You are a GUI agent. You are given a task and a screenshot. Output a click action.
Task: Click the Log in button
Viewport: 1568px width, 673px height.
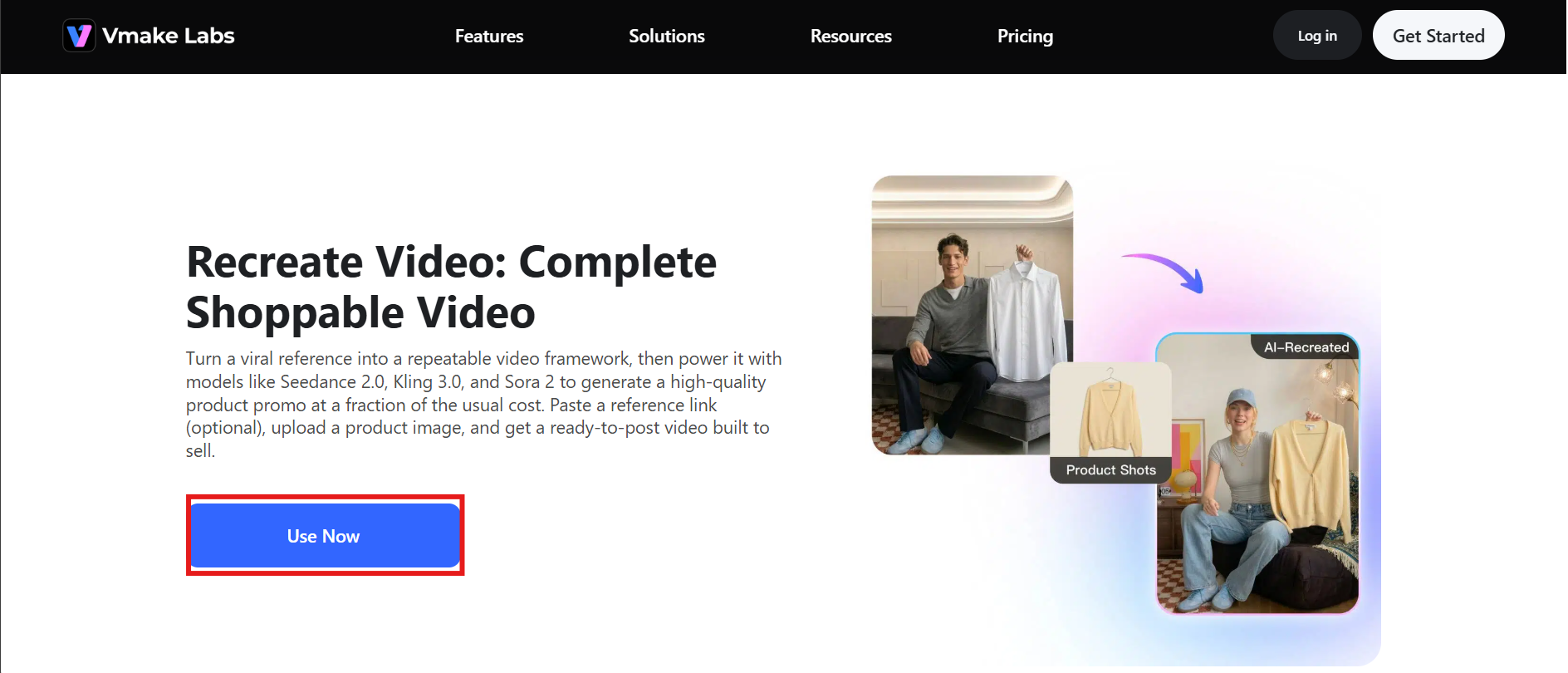pyautogui.click(x=1317, y=36)
